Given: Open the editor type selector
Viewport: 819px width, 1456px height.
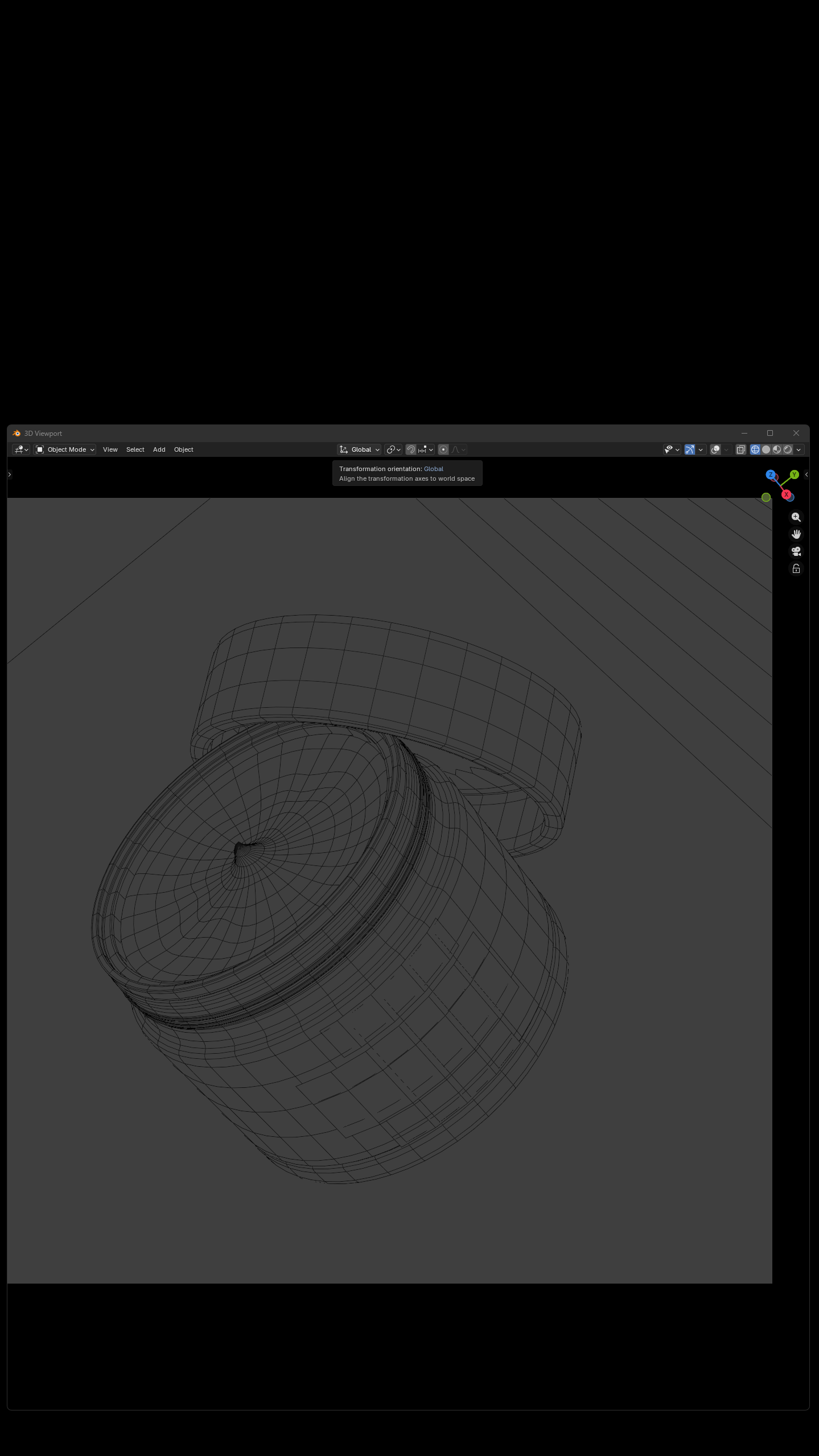Looking at the screenshot, I should [x=21, y=449].
